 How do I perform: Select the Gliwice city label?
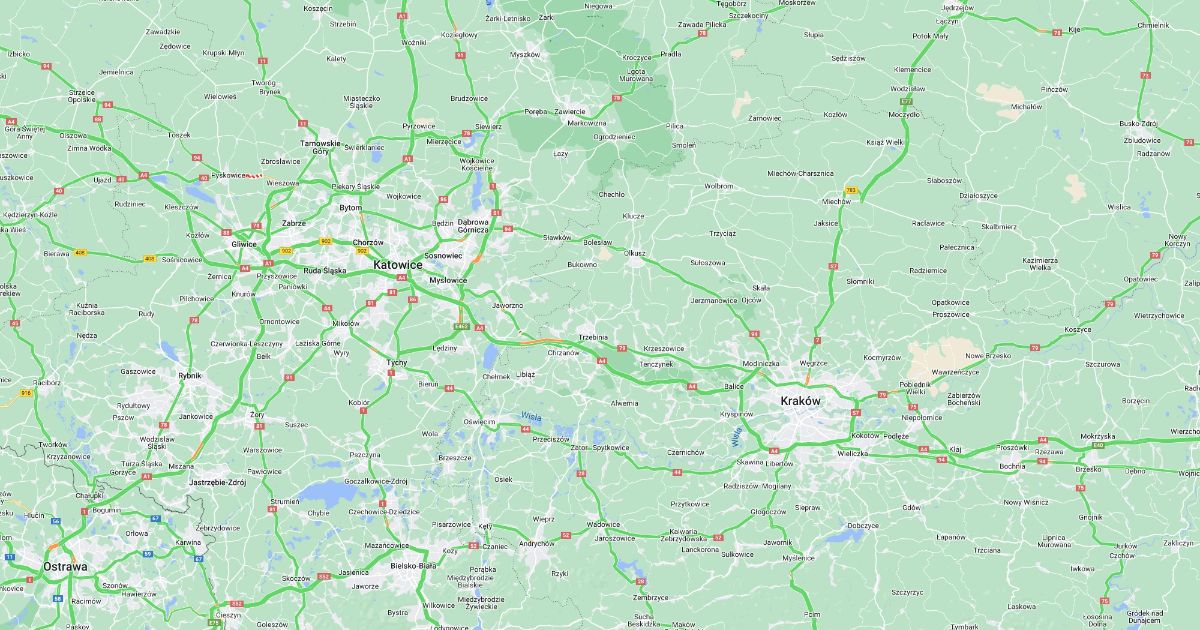click(x=244, y=243)
